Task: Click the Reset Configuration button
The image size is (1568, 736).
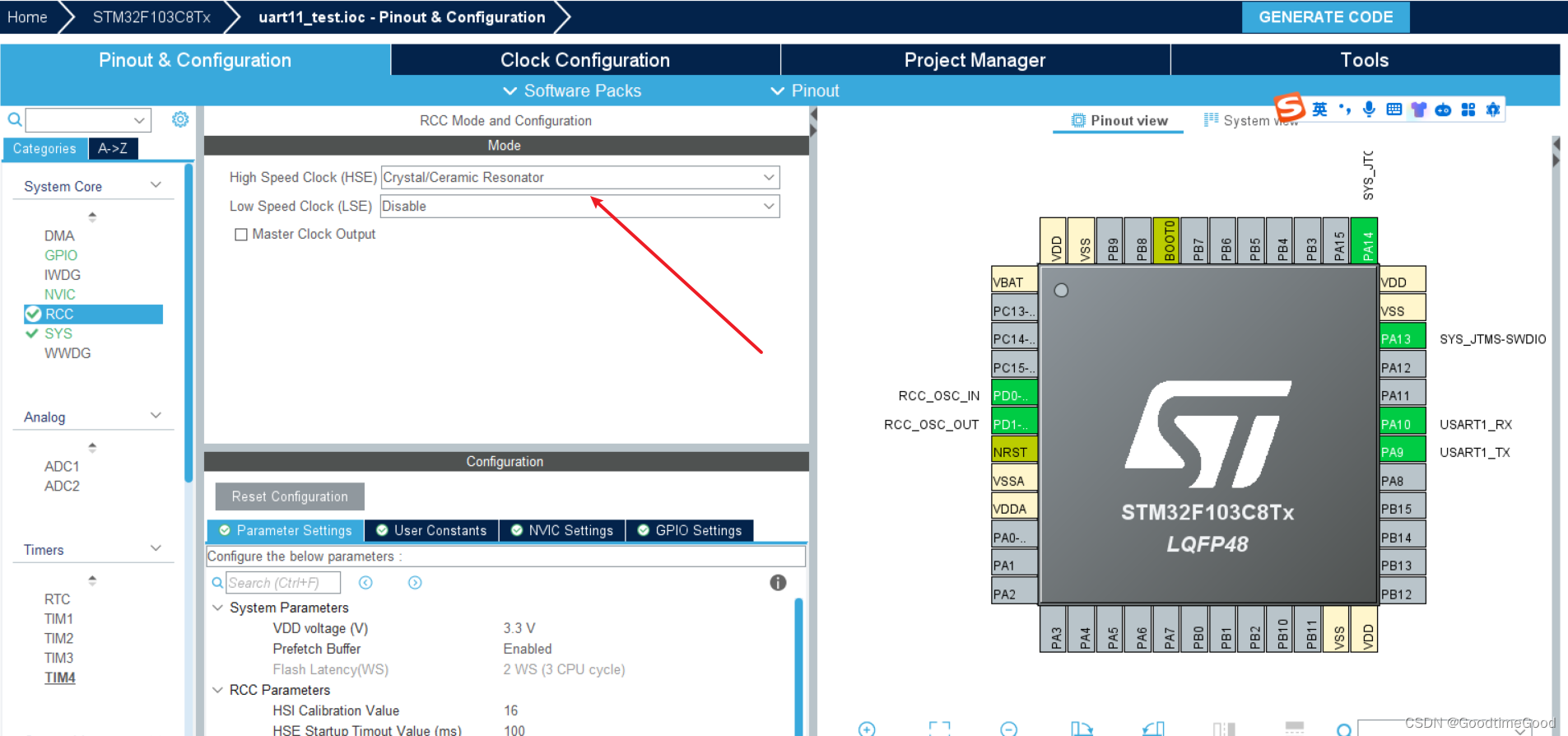Action: pyautogui.click(x=290, y=496)
